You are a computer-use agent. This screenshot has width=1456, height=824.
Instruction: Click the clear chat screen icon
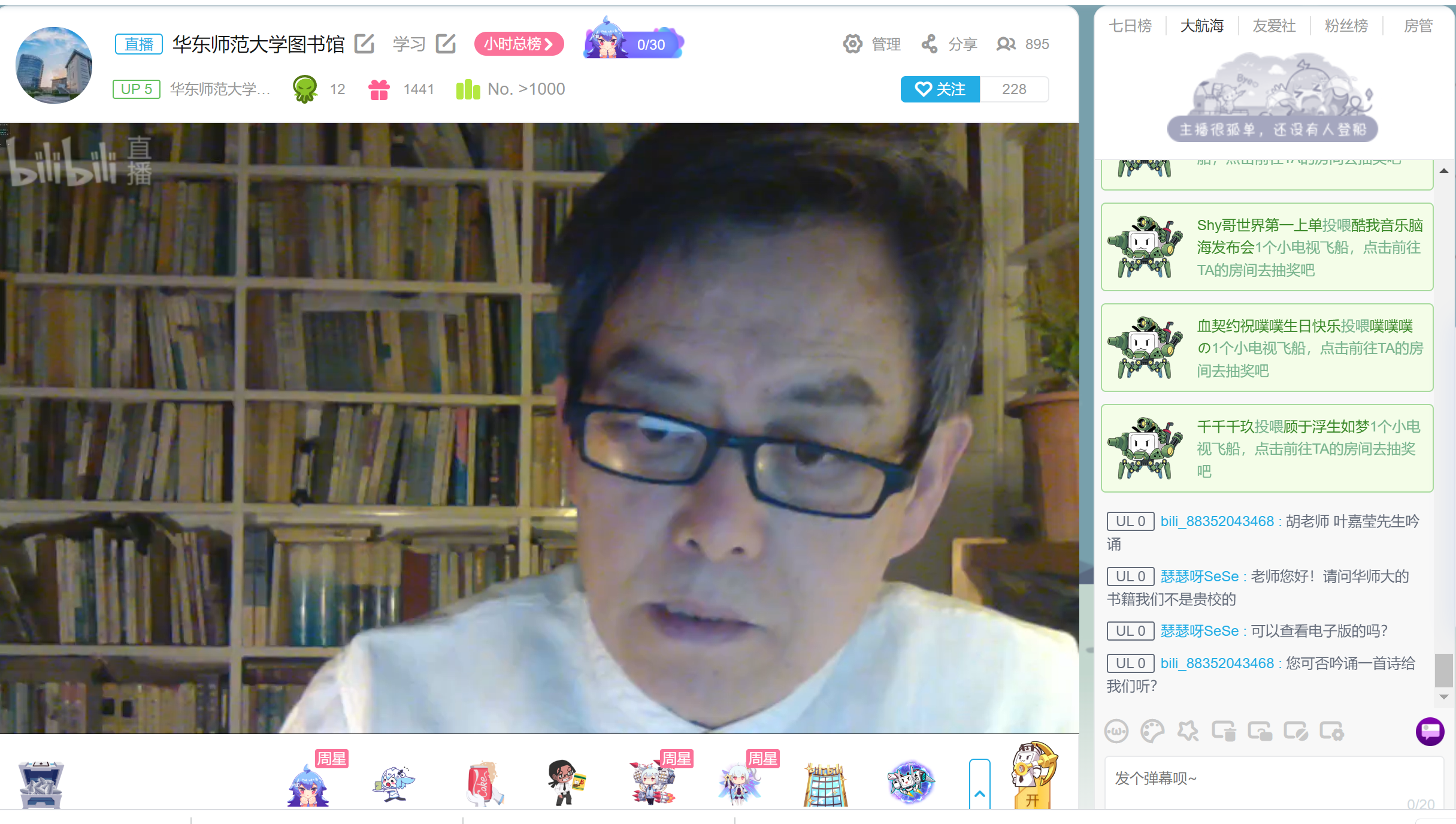(x=1224, y=731)
